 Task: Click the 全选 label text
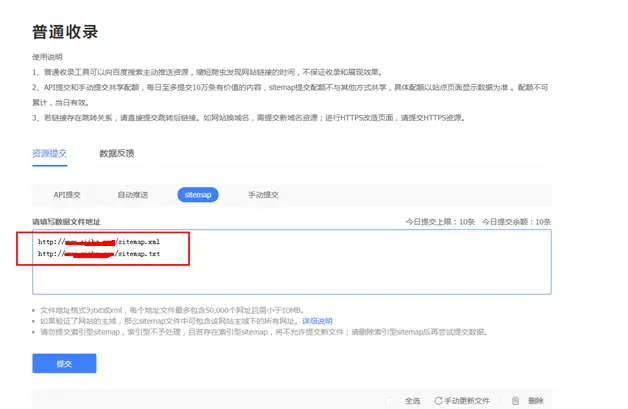[x=412, y=401]
